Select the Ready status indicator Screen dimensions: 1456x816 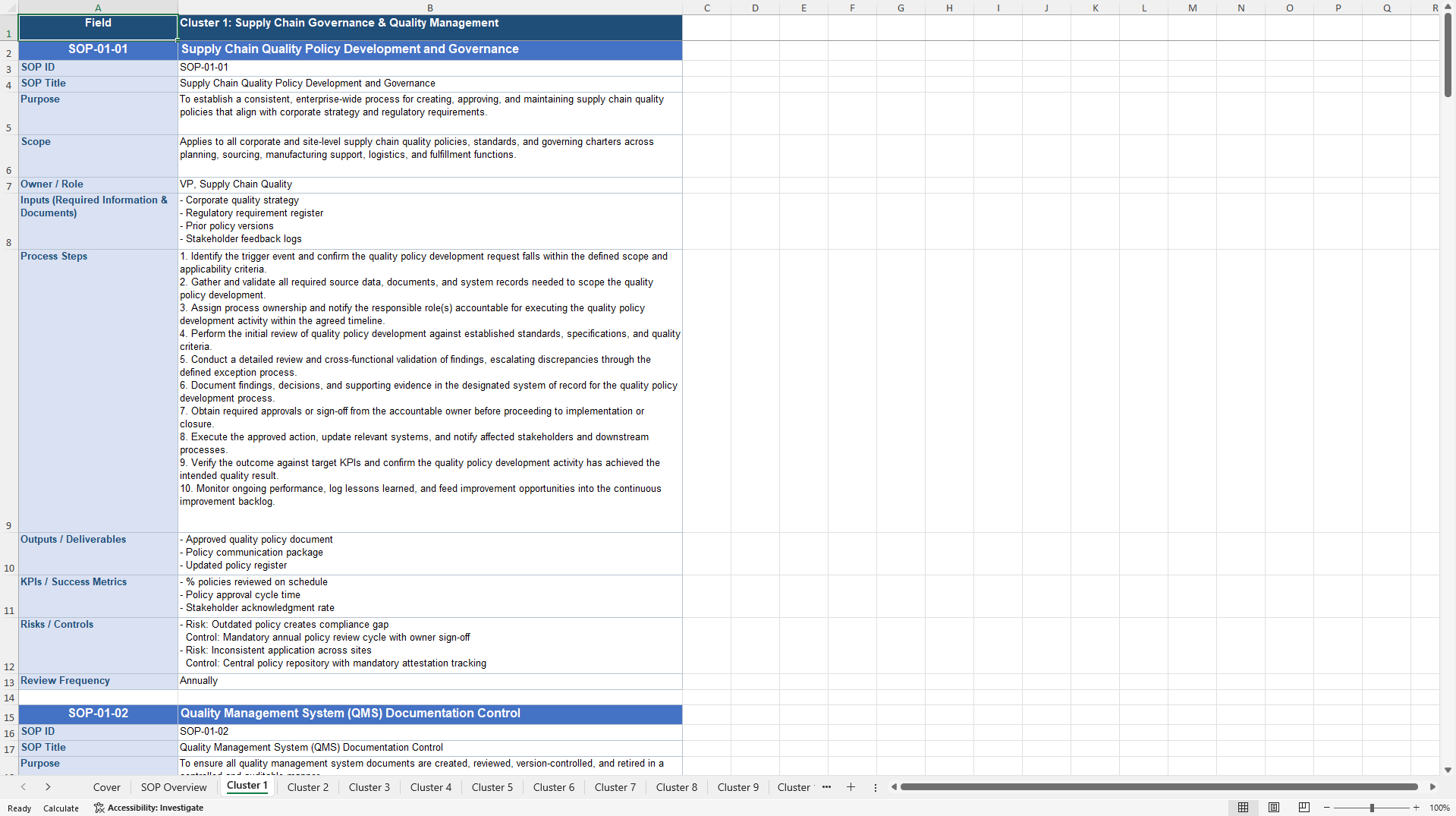point(20,808)
